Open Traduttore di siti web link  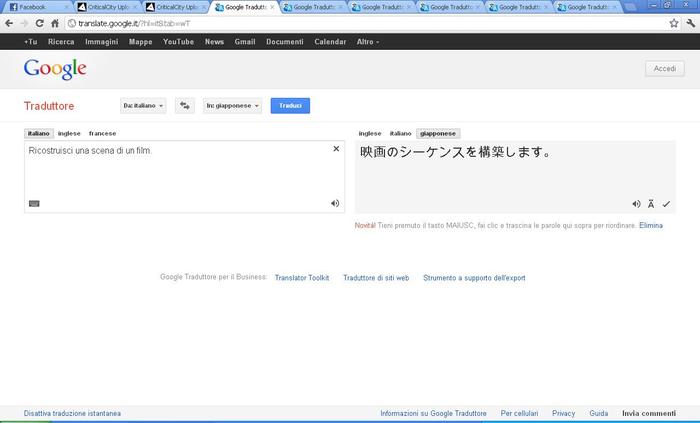coord(376,278)
